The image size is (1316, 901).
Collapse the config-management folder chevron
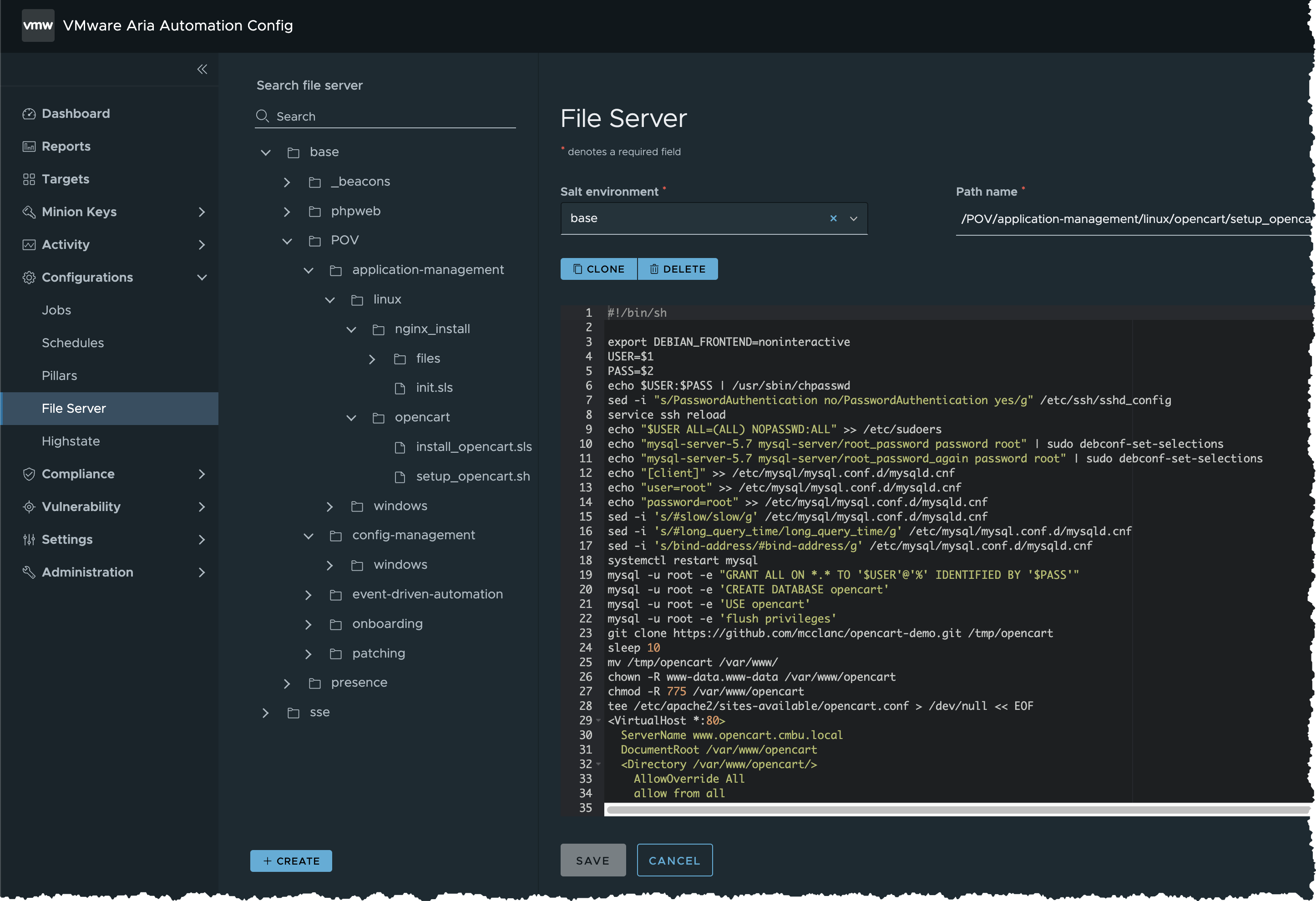[x=309, y=536]
